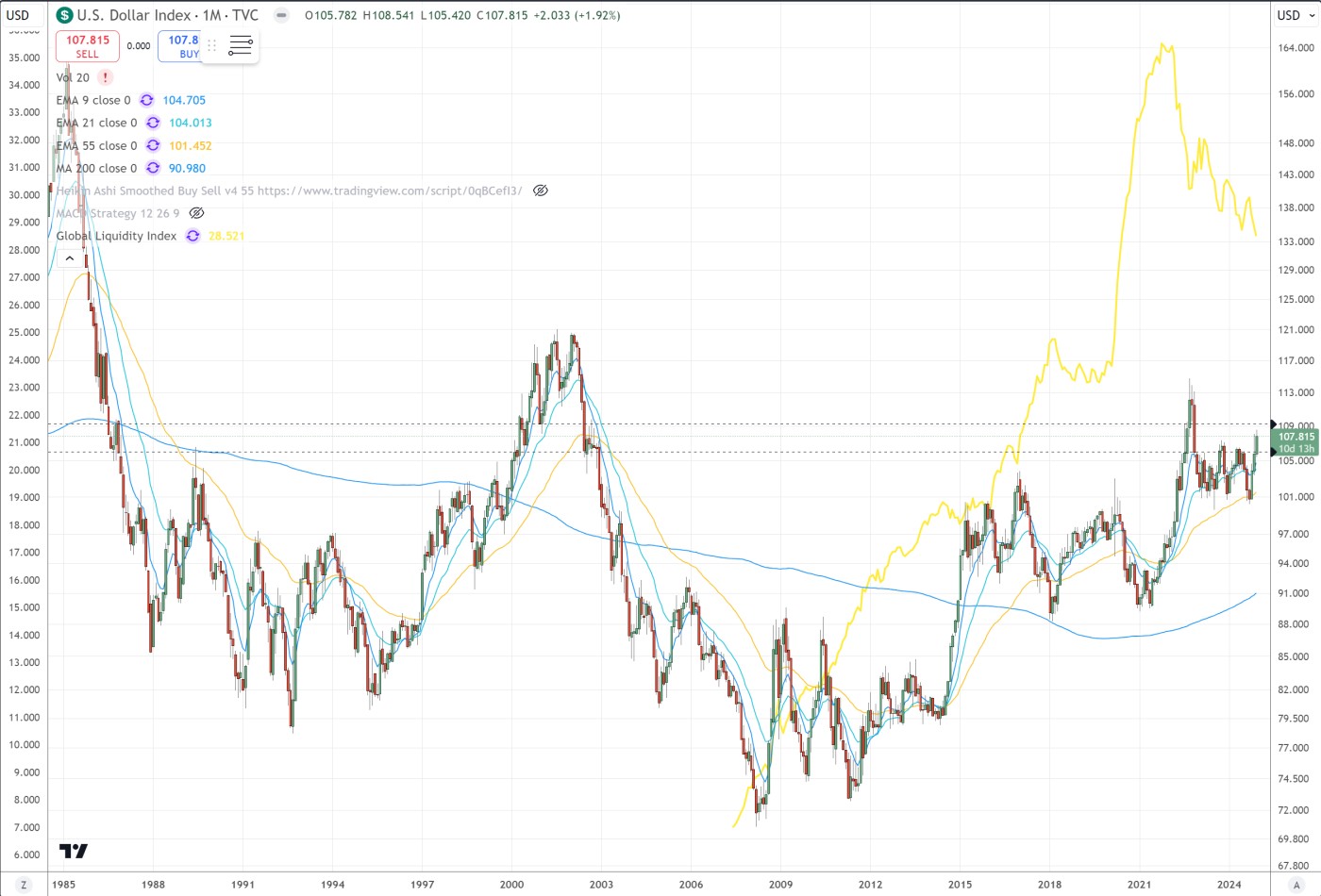Viewport: 1321px width, 896px height.
Task: Open the left USD currency selector
Action: pos(18,15)
